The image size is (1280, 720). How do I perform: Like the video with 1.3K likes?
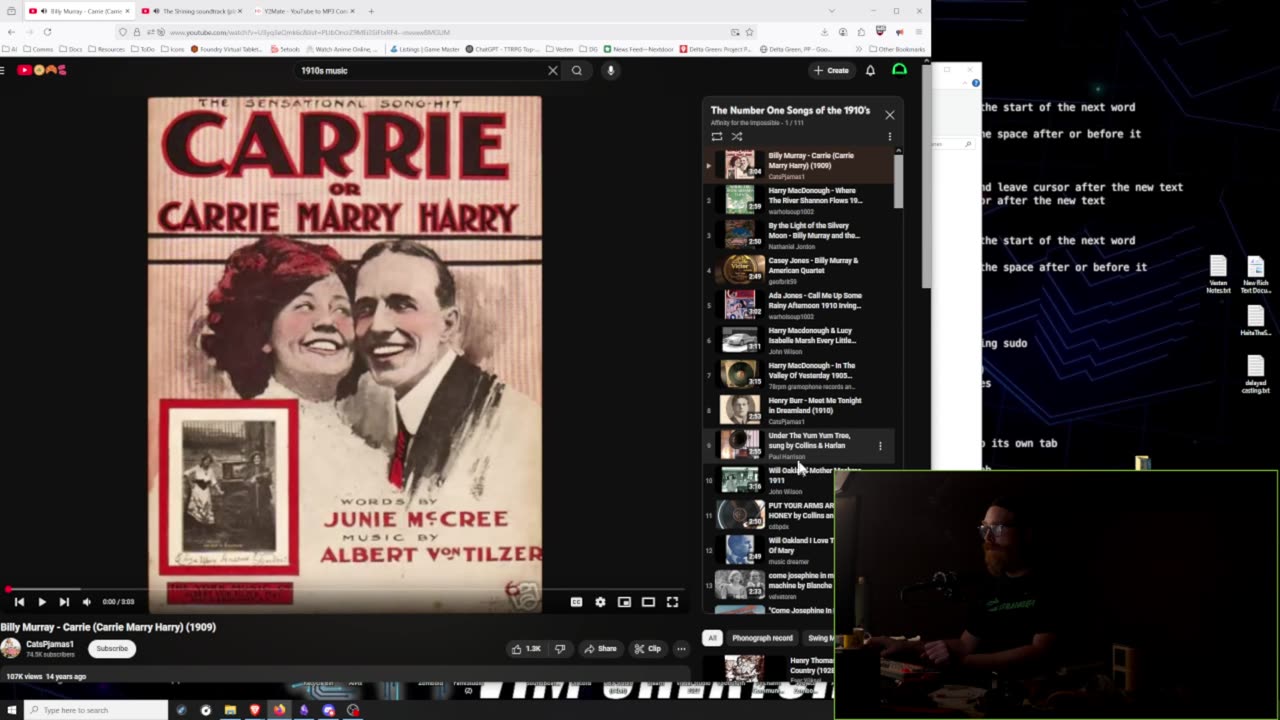coord(526,648)
